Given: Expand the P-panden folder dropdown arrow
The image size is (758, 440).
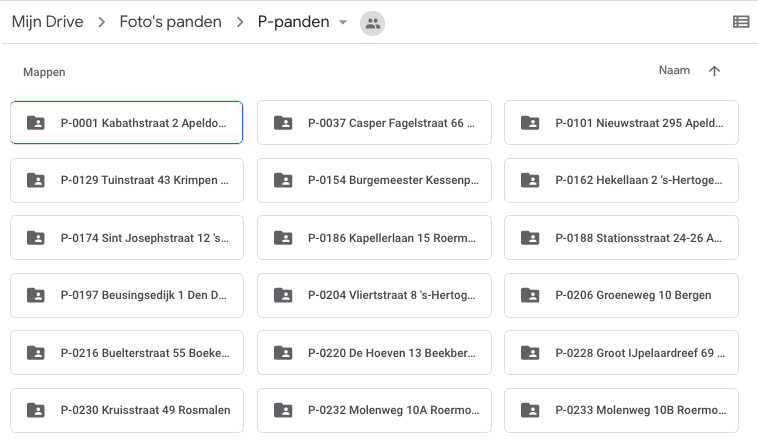Looking at the screenshot, I should (343, 22).
